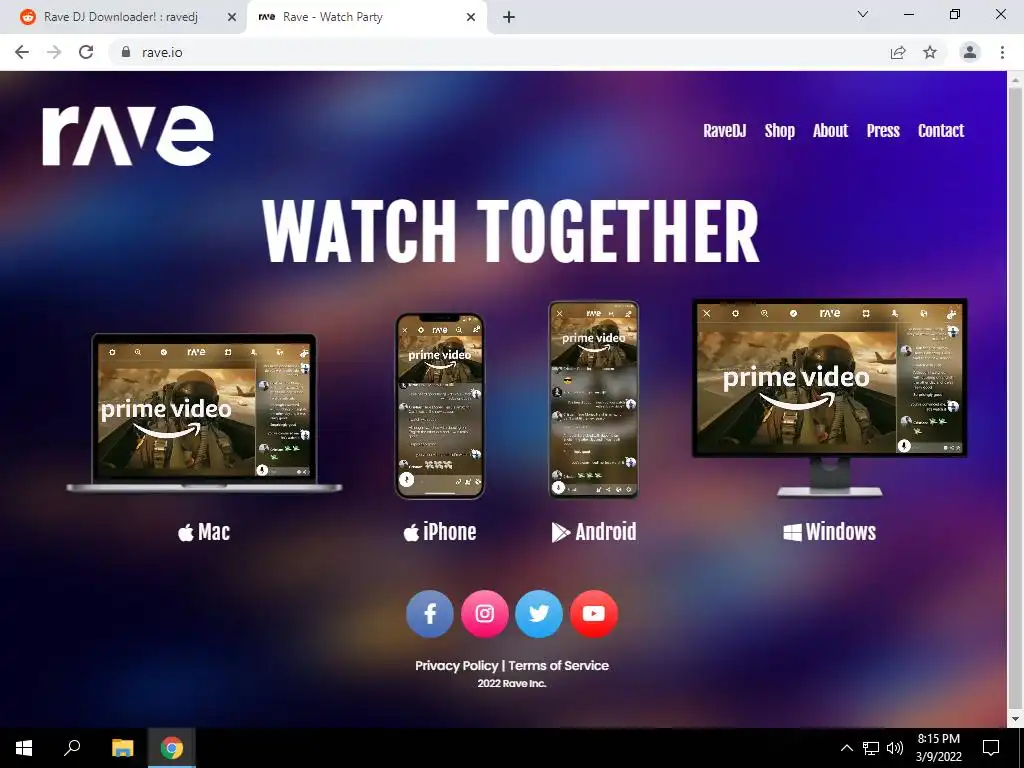
Task: Go to the Shop page
Action: pos(780,131)
